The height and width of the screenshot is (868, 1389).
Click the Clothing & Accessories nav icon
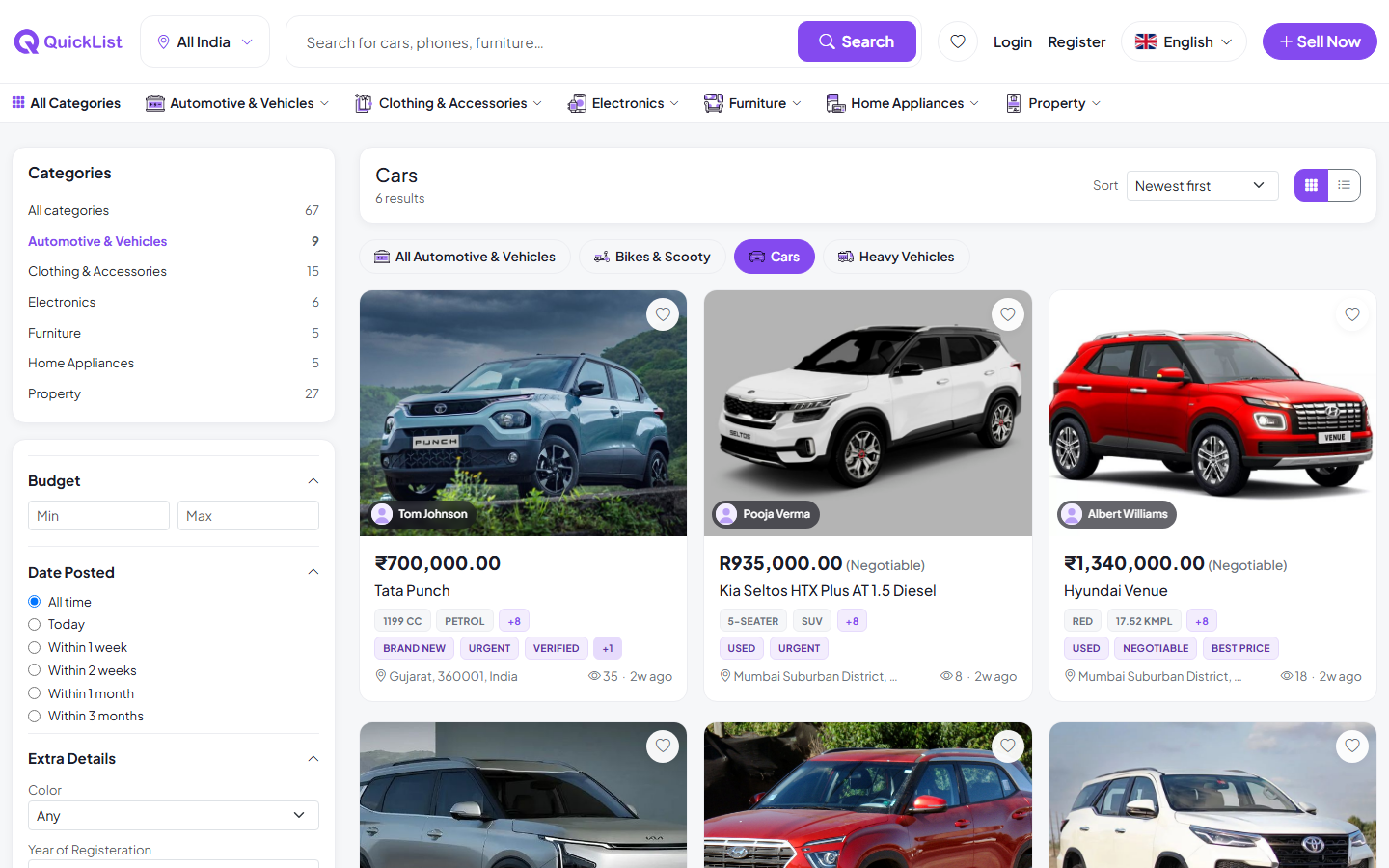coord(364,103)
